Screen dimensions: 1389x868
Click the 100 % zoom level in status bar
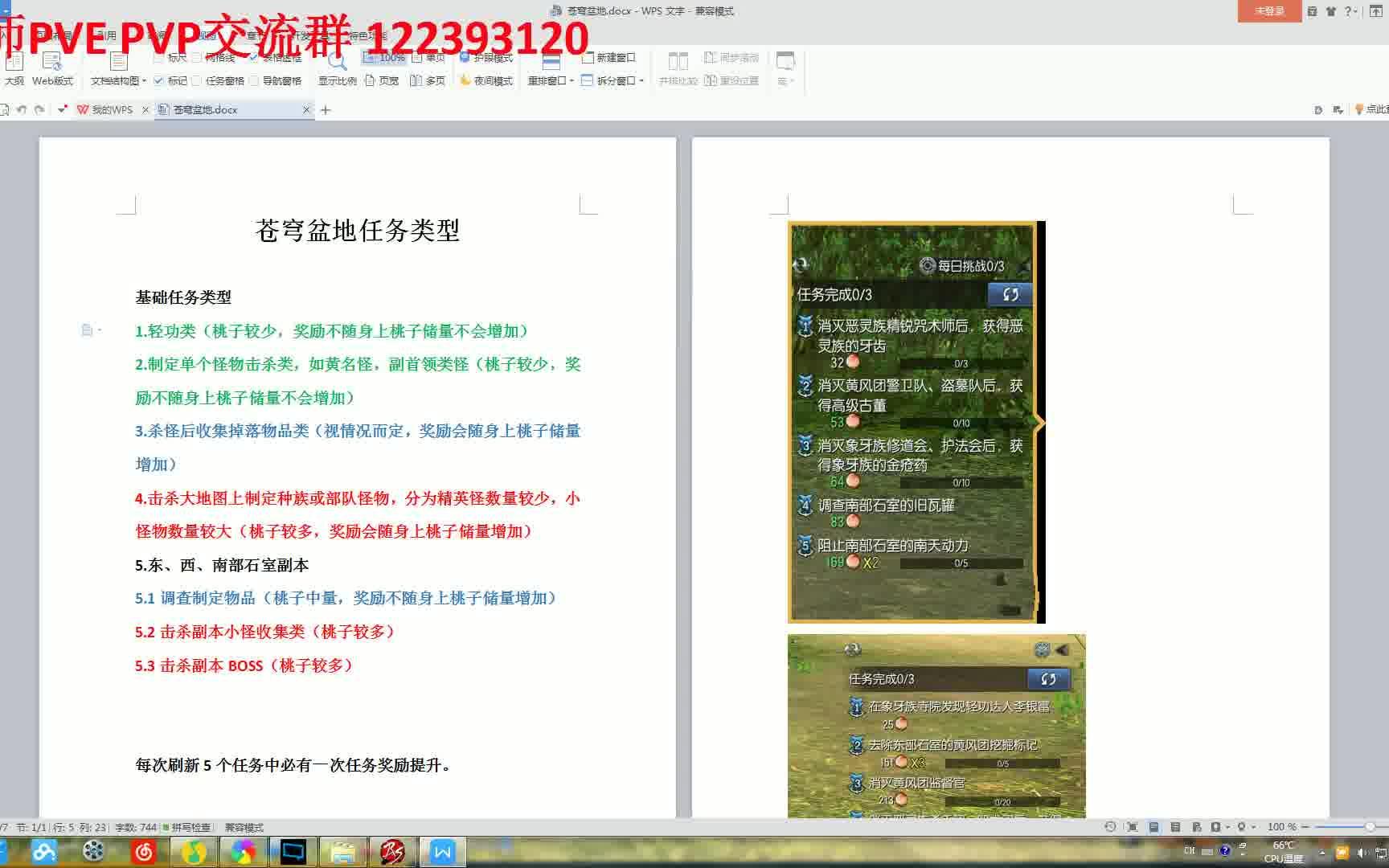tap(1281, 827)
